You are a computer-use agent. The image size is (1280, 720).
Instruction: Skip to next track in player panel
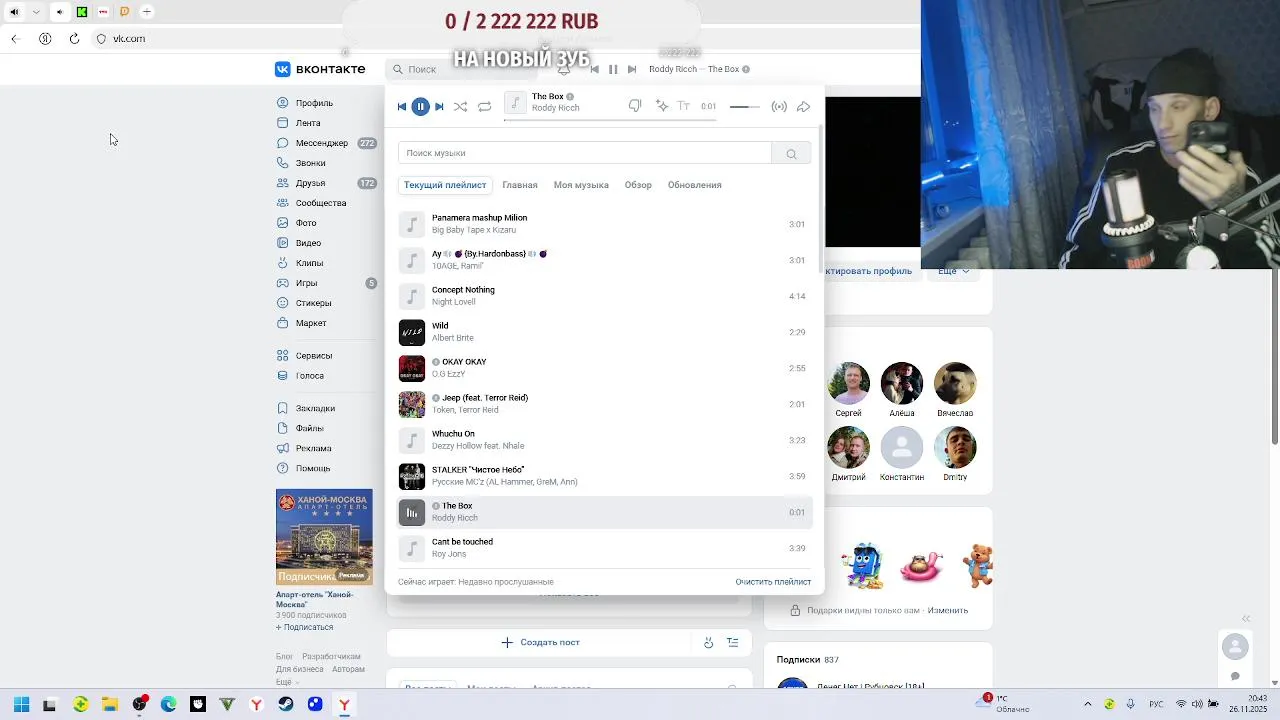coord(439,106)
